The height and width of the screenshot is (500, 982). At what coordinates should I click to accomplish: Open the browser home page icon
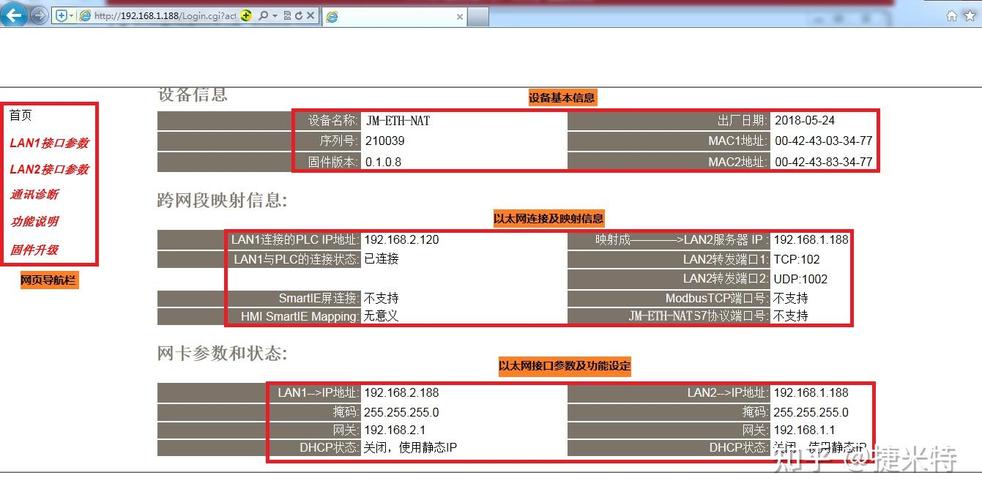(x=952, y=15)
